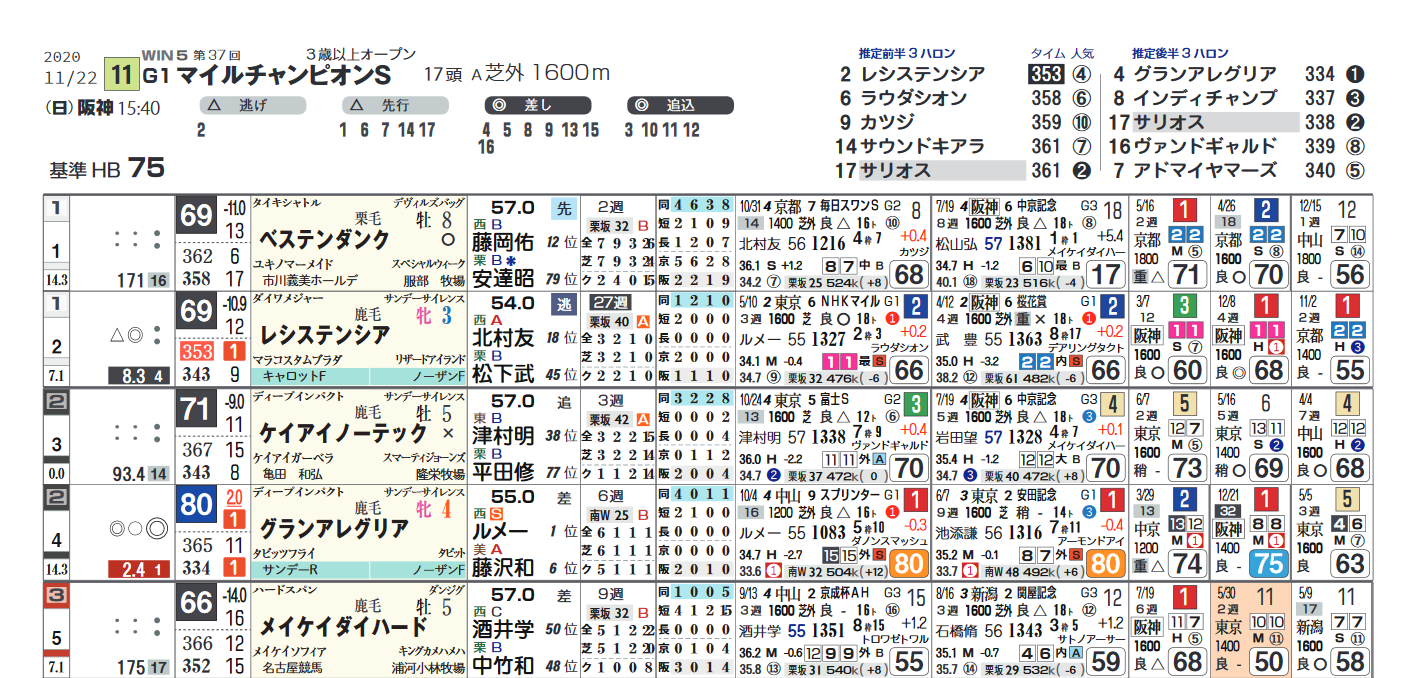Select trainer 松下武
1414x678 pixels.
504,375
